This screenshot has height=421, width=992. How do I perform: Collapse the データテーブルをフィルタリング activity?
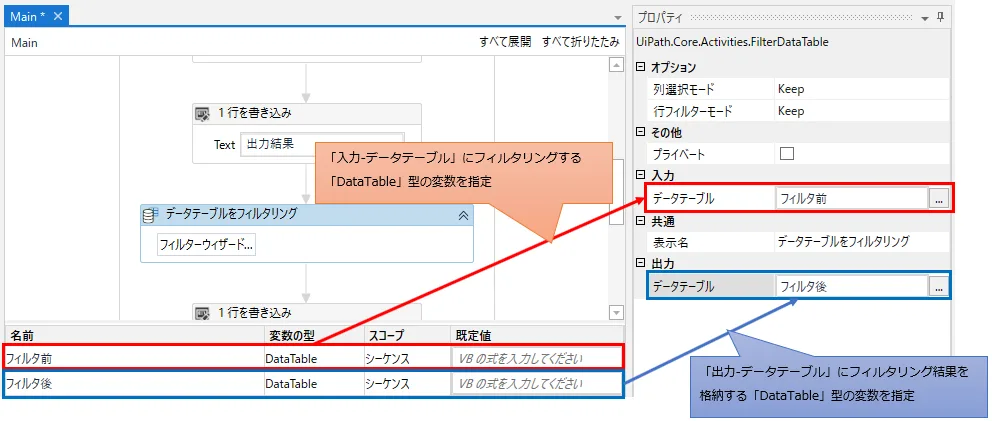click(x=463, y=215)
